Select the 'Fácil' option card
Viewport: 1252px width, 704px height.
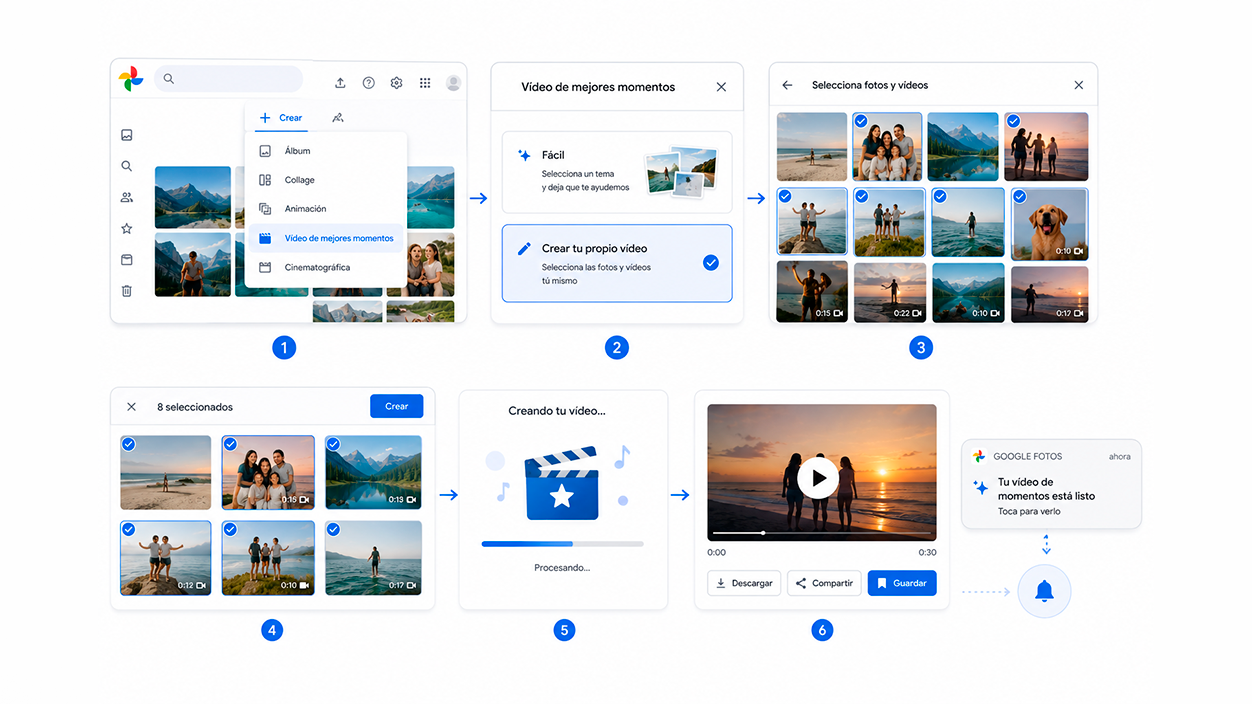click(x=617, y=172)
